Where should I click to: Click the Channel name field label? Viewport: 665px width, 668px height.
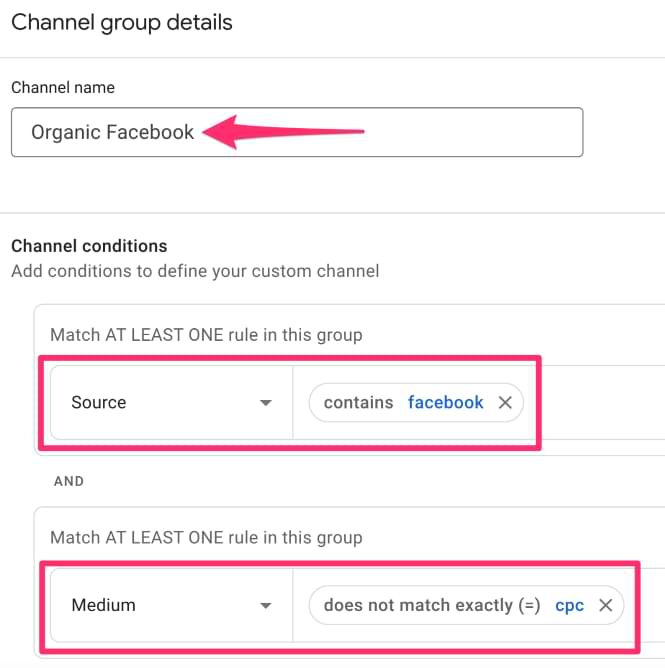63,87
